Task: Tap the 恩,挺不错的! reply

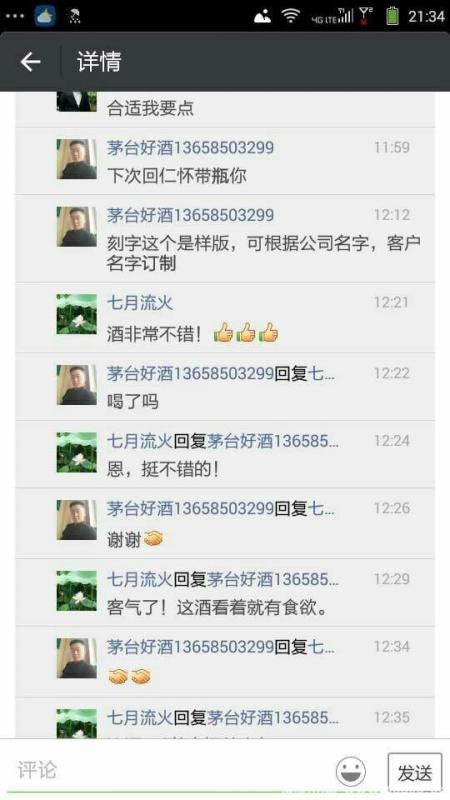Action: click(163, 469)
